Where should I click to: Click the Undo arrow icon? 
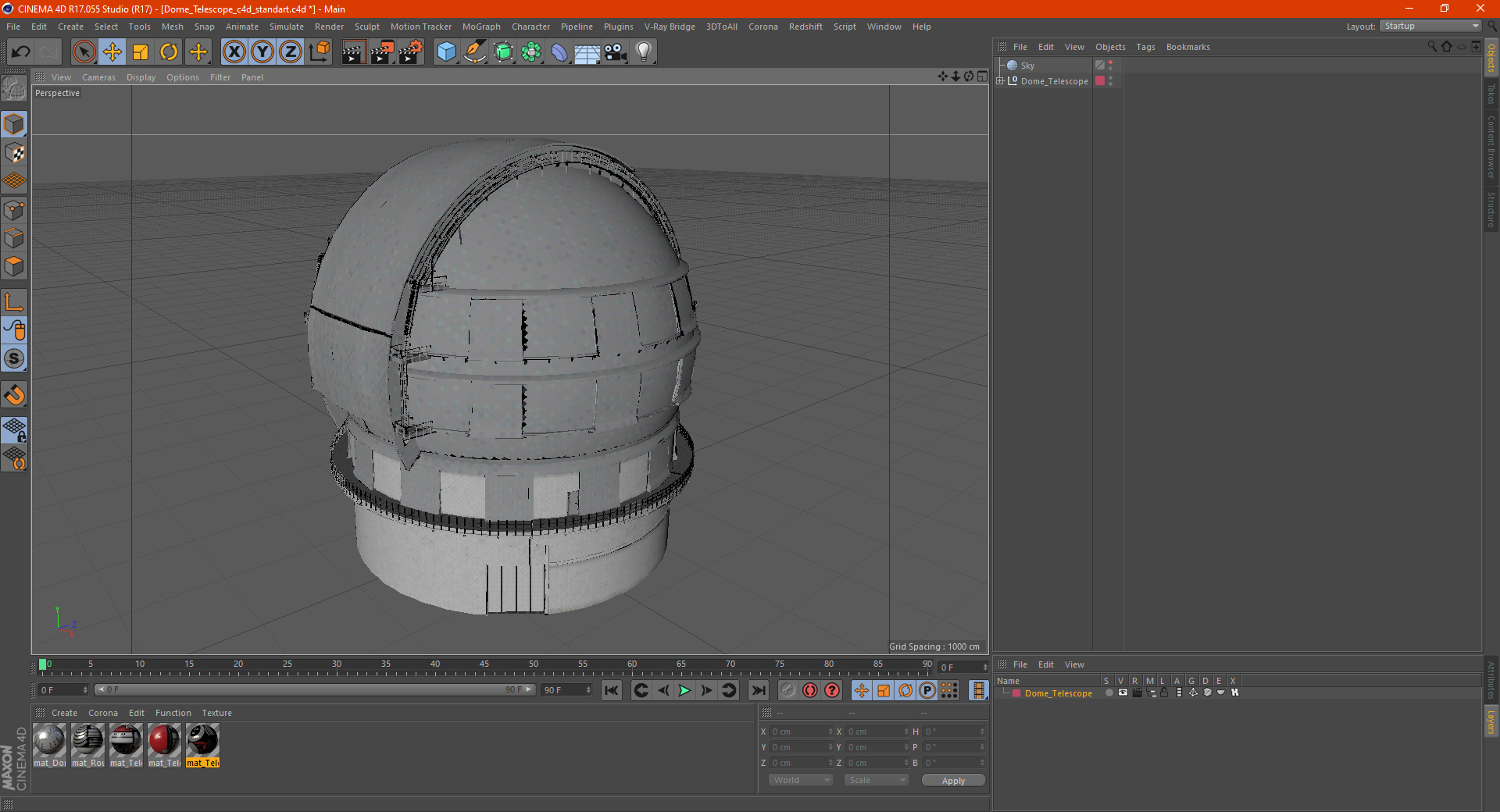(x=21, y=52)
